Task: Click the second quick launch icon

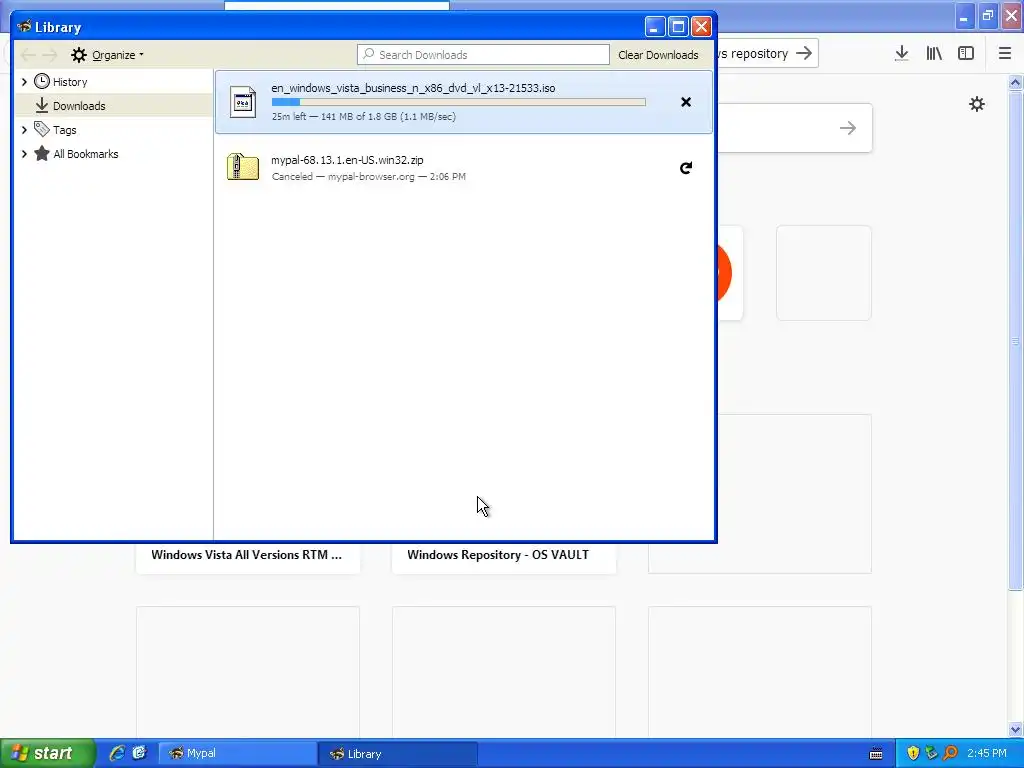Action: [139, 753]
